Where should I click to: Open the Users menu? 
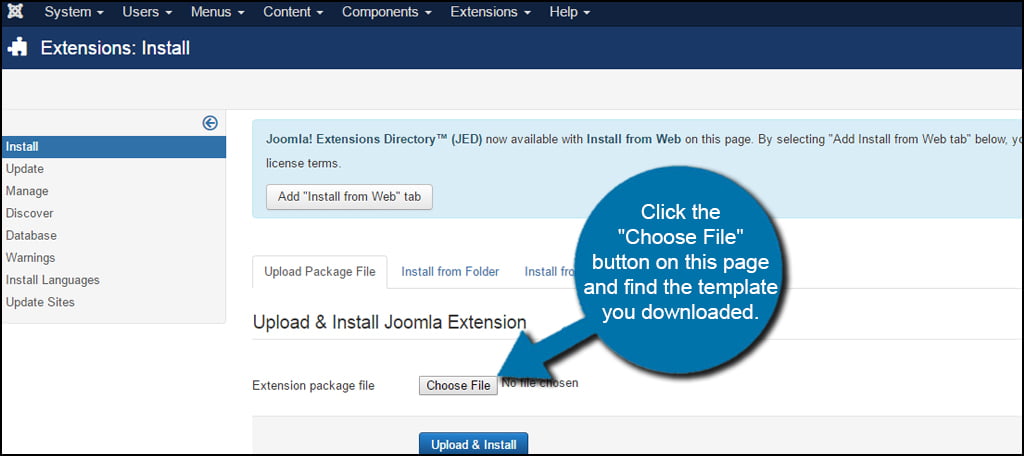[147, 12]
